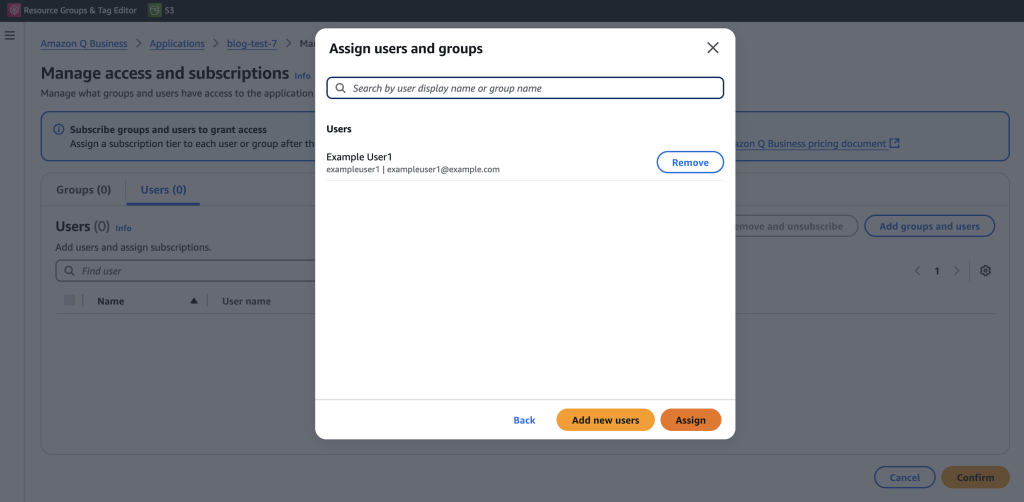
Task: Open Info link beside Manage access heading
Action: point(302,76)
